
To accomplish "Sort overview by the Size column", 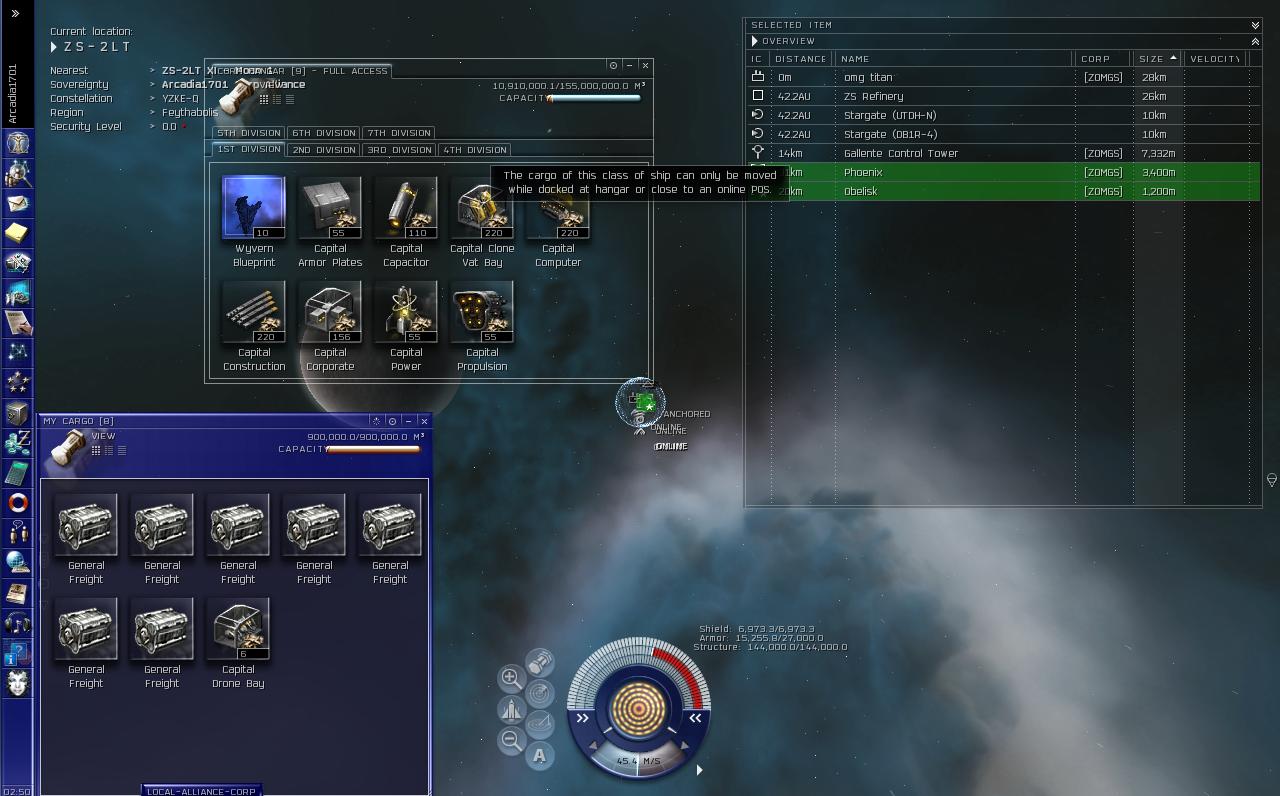I will coord(1157,59).
